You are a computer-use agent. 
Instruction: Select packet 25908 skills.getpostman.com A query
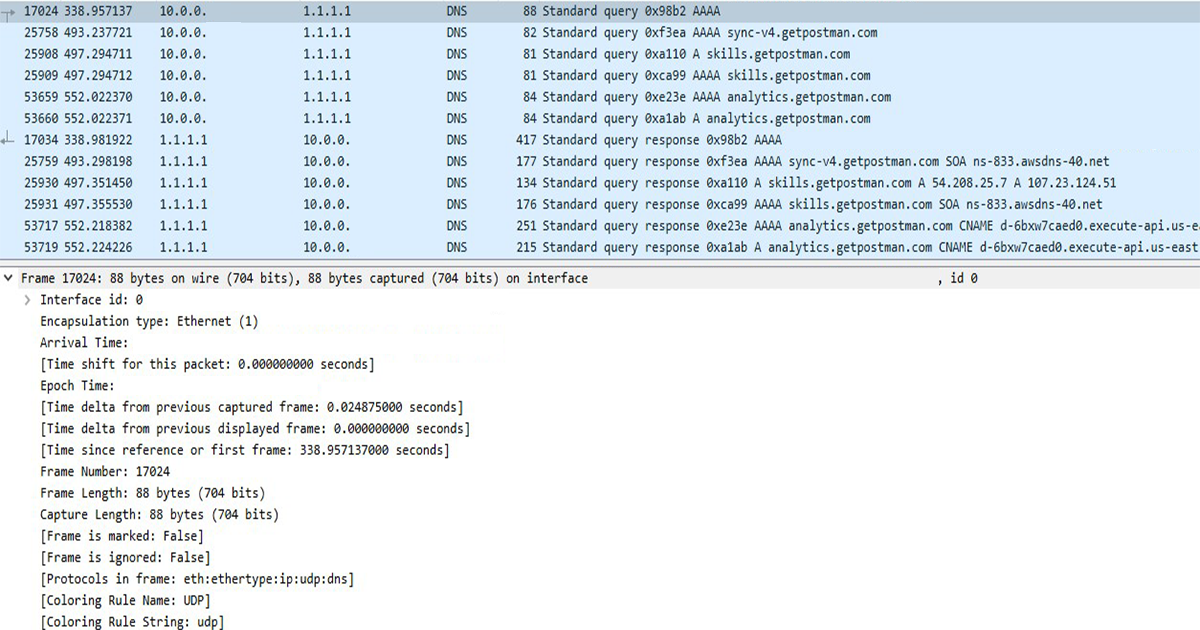click(x=600, y=54)
